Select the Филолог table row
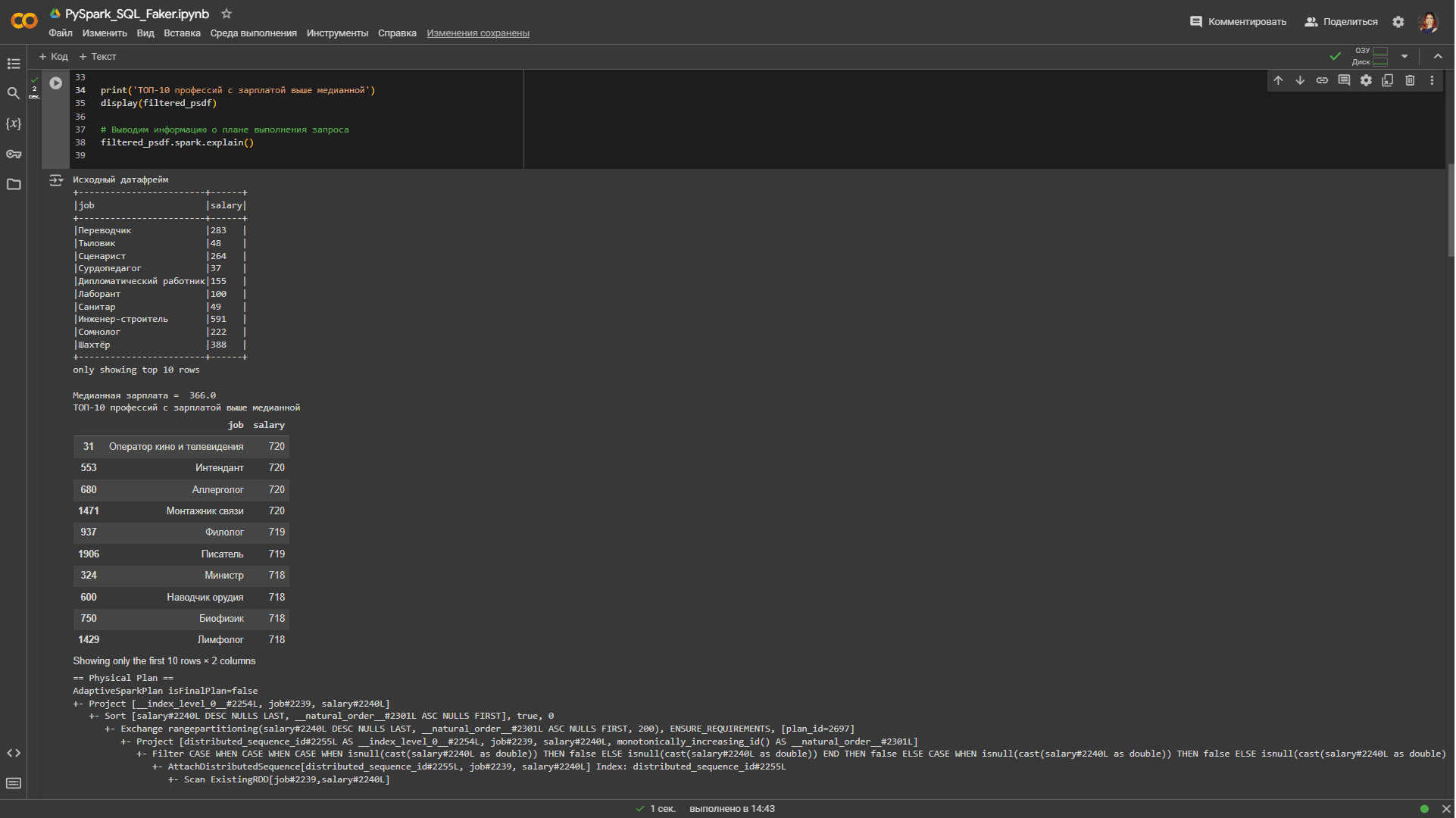Image resolution: width=1456 pixels, height=818 pixels. pyautogui.click(x=181, y=532)
